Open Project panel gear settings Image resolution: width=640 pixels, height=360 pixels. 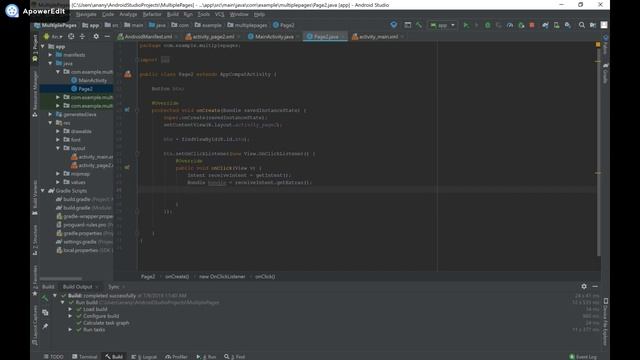point(96,36)
